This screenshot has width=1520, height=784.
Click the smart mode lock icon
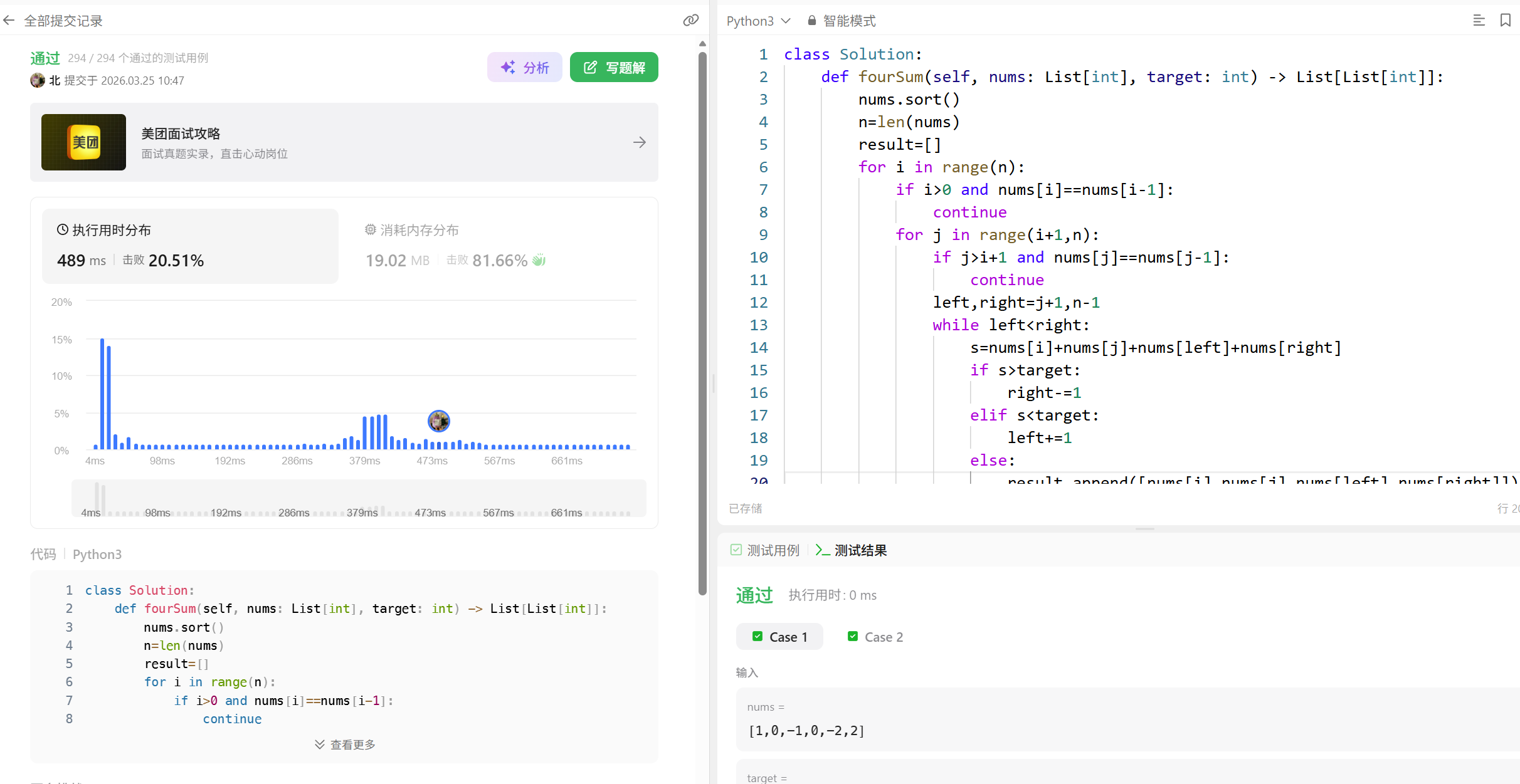click(812, 21)
